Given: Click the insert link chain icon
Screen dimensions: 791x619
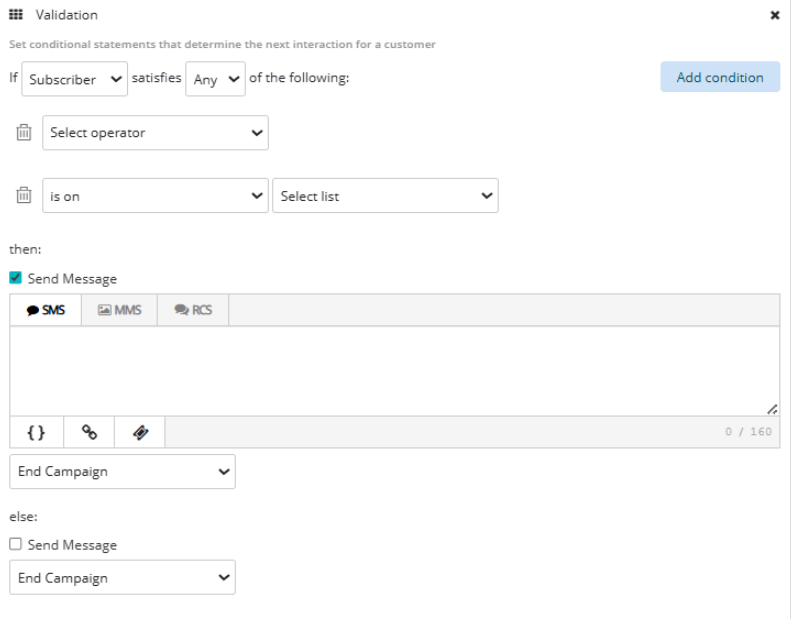Looking at the screenshot, I should [x=89, y=432].
